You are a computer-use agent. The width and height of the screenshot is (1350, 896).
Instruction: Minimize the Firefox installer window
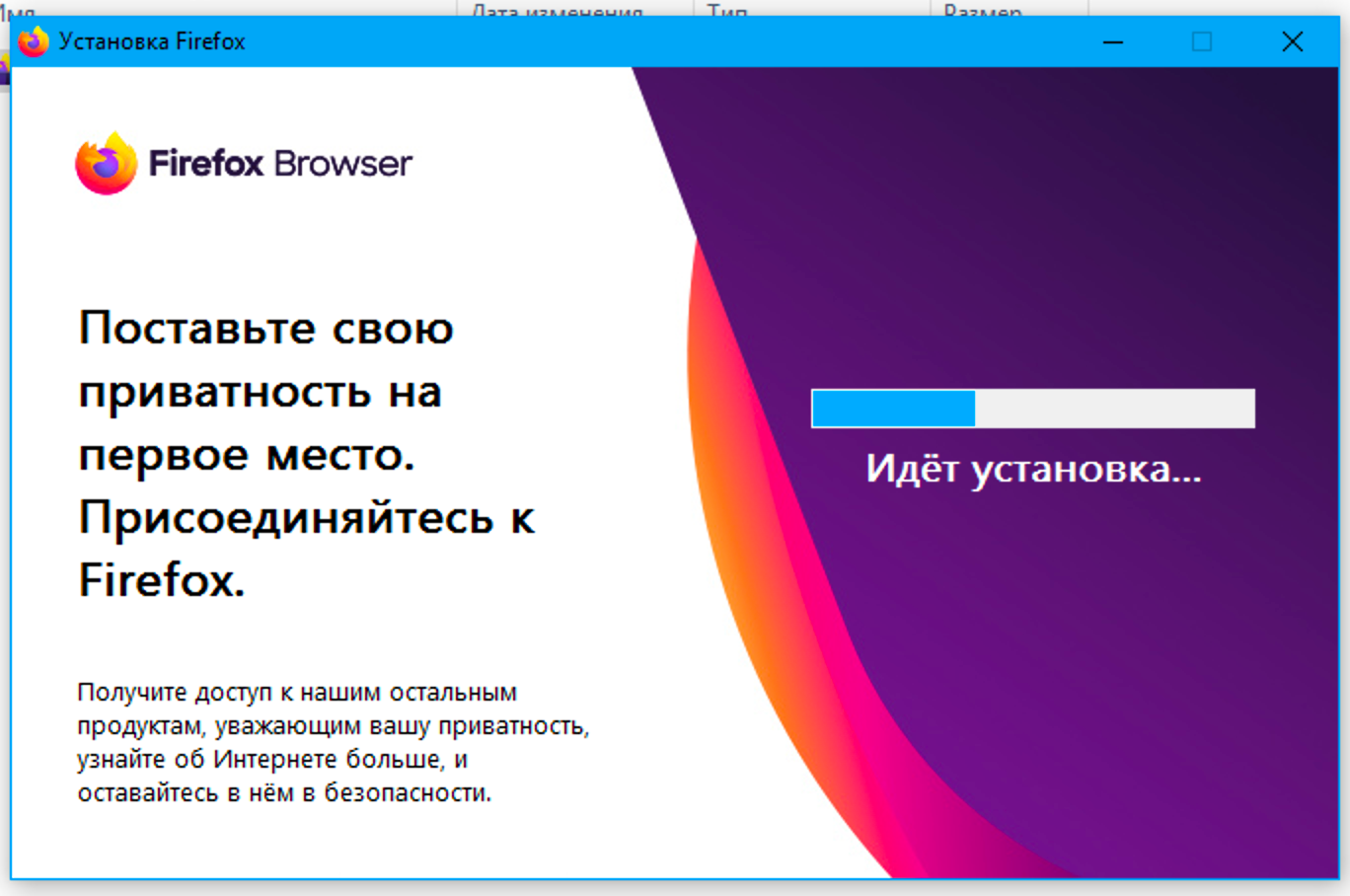[x=1113, y=41]
